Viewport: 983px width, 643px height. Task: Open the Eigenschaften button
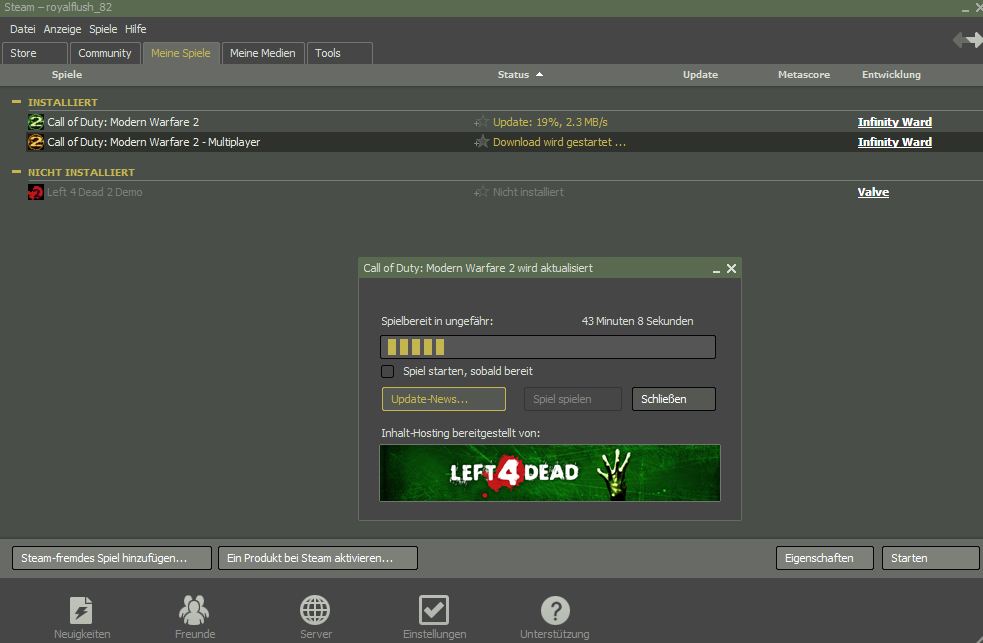point(824,558)
